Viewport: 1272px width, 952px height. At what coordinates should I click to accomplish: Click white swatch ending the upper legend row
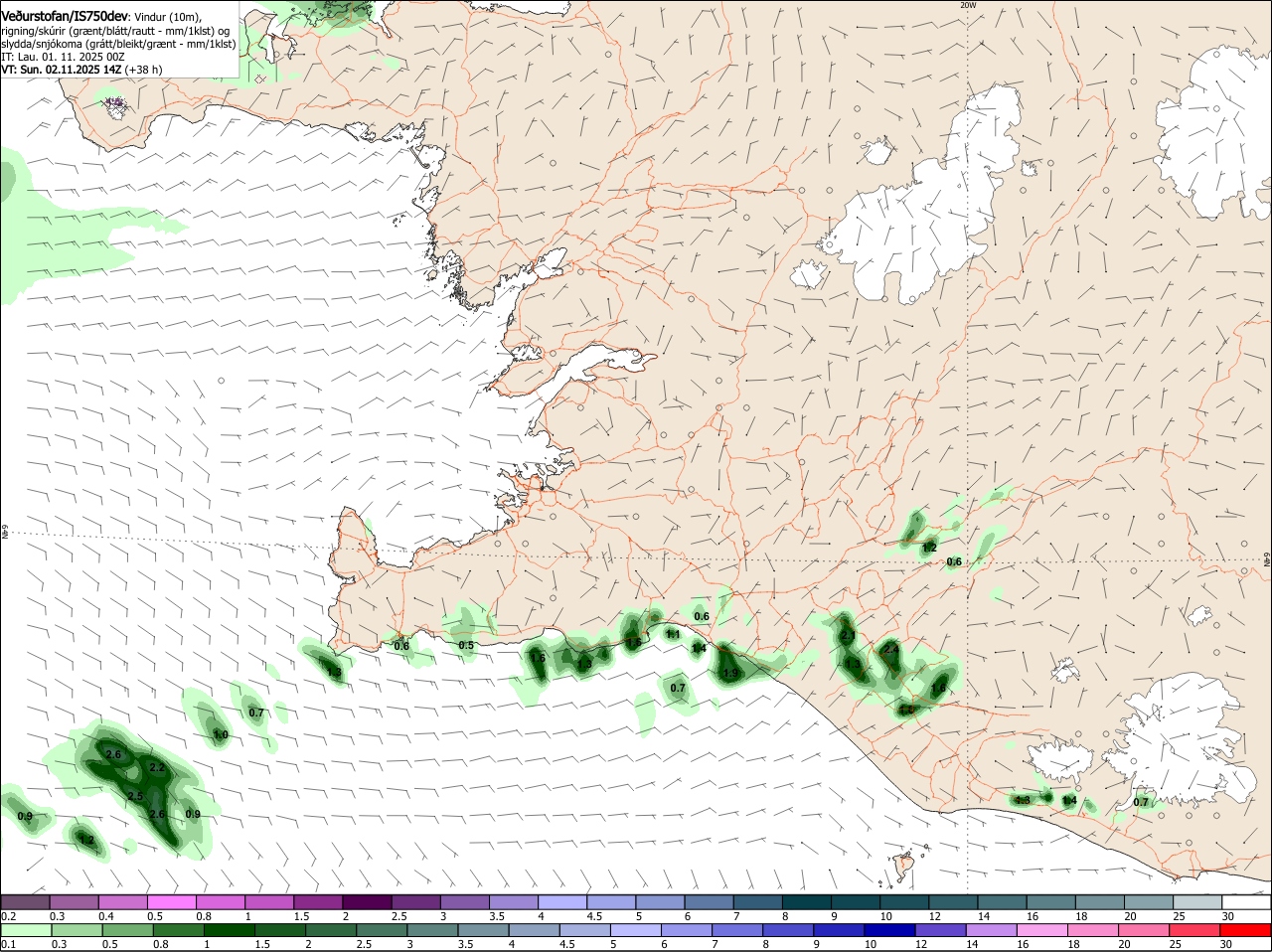tap(1246, 901)
